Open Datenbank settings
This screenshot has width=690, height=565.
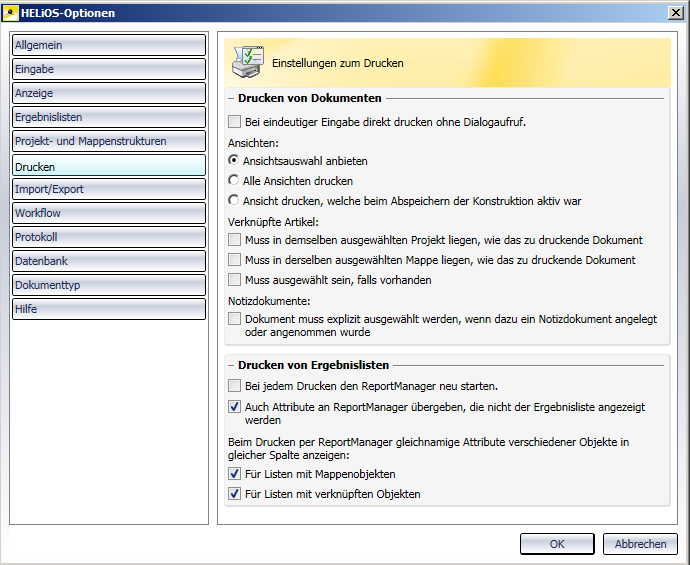point(109,261)
